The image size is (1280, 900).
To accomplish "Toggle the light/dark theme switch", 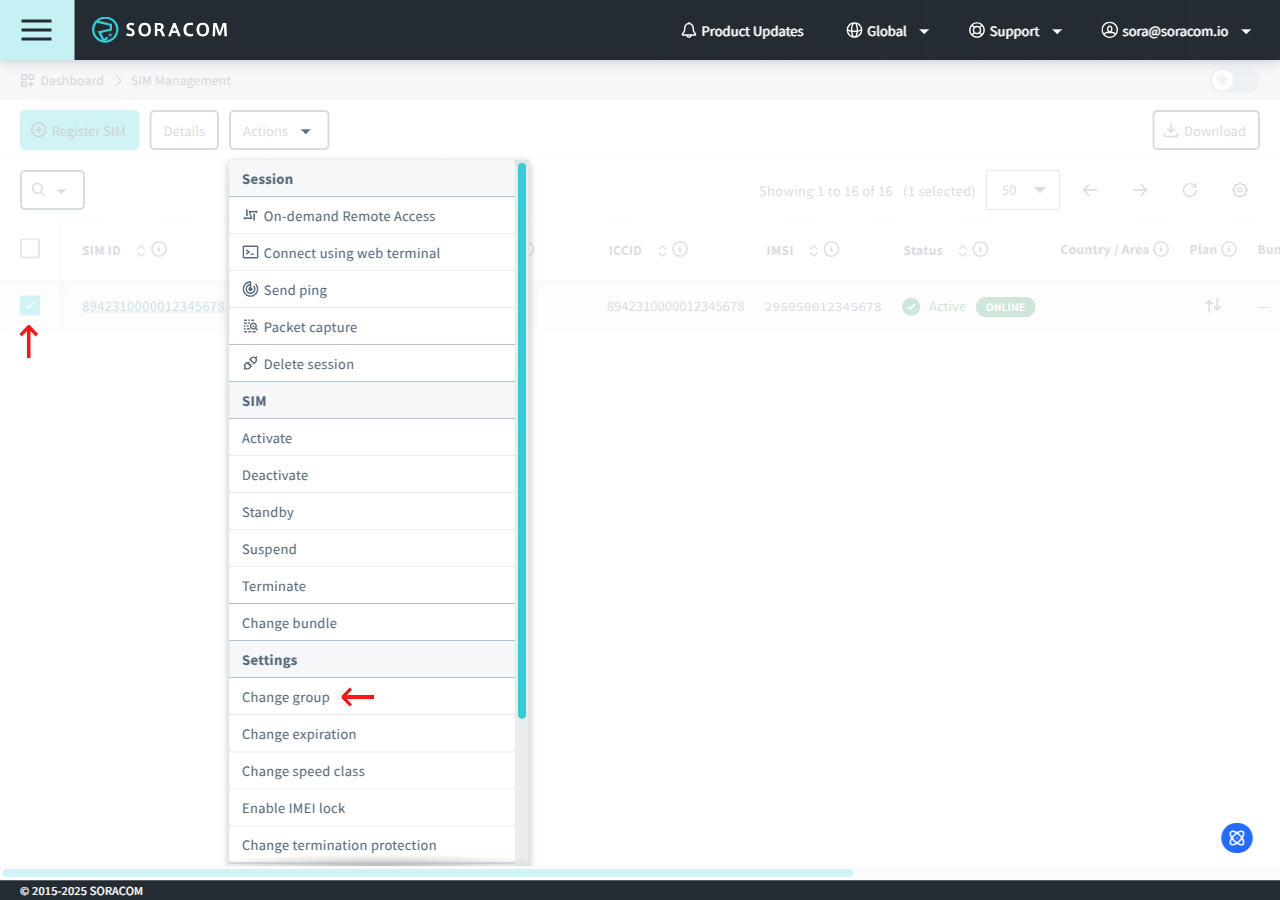I will click(x=1234, y=80).
